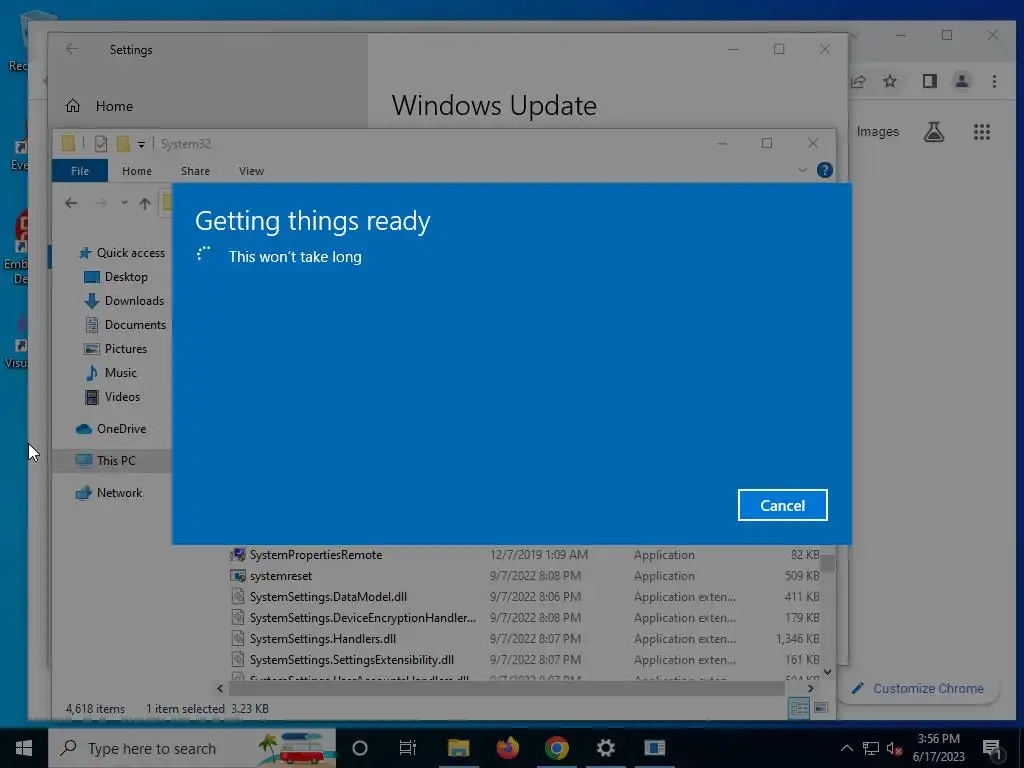Image resolution: width=1024 pixels, height=768 pixels.
Task: Open the View ribbon tab
Action: (x=251, y=170)
